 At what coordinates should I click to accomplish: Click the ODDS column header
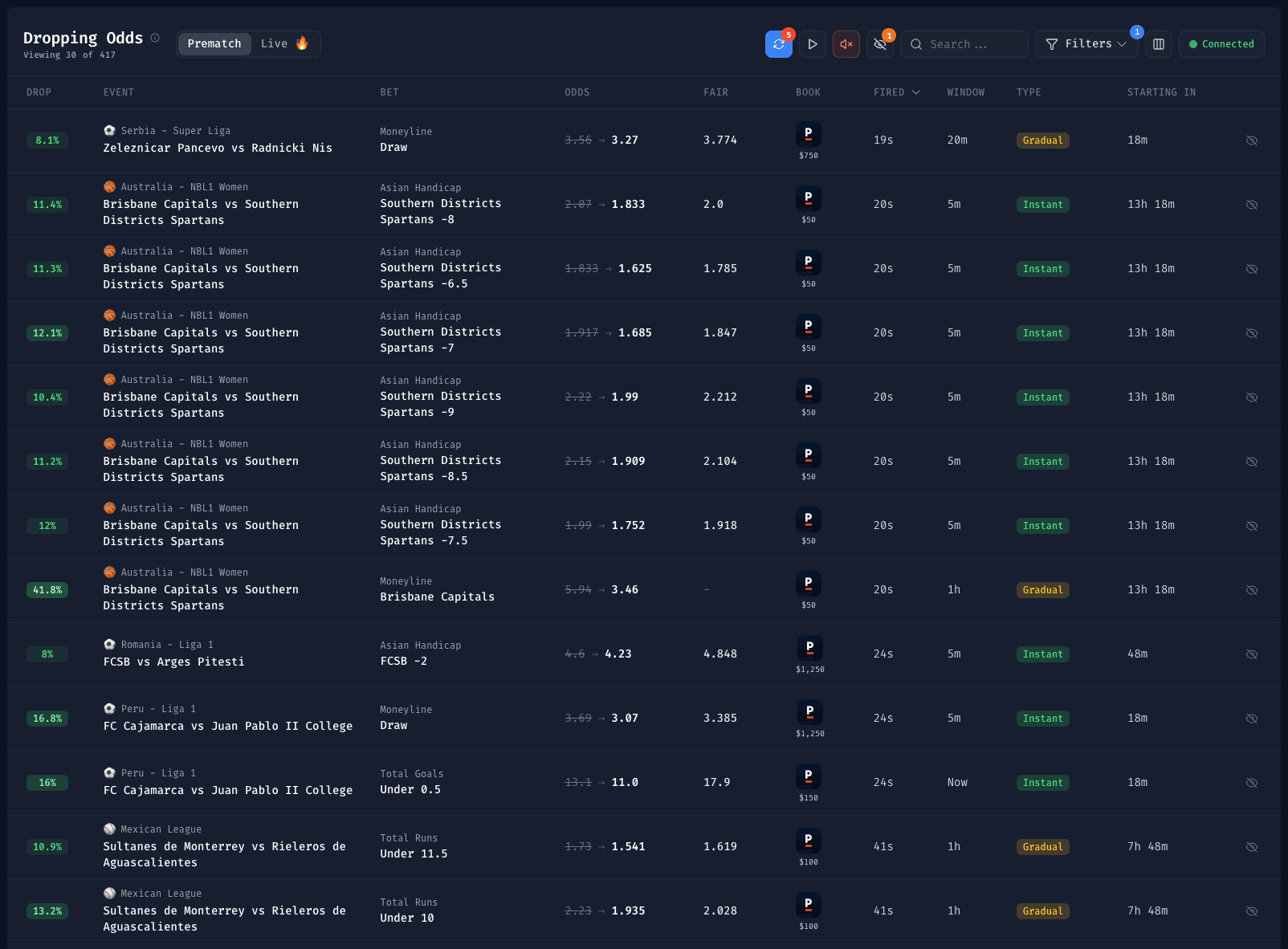(577, 92)
